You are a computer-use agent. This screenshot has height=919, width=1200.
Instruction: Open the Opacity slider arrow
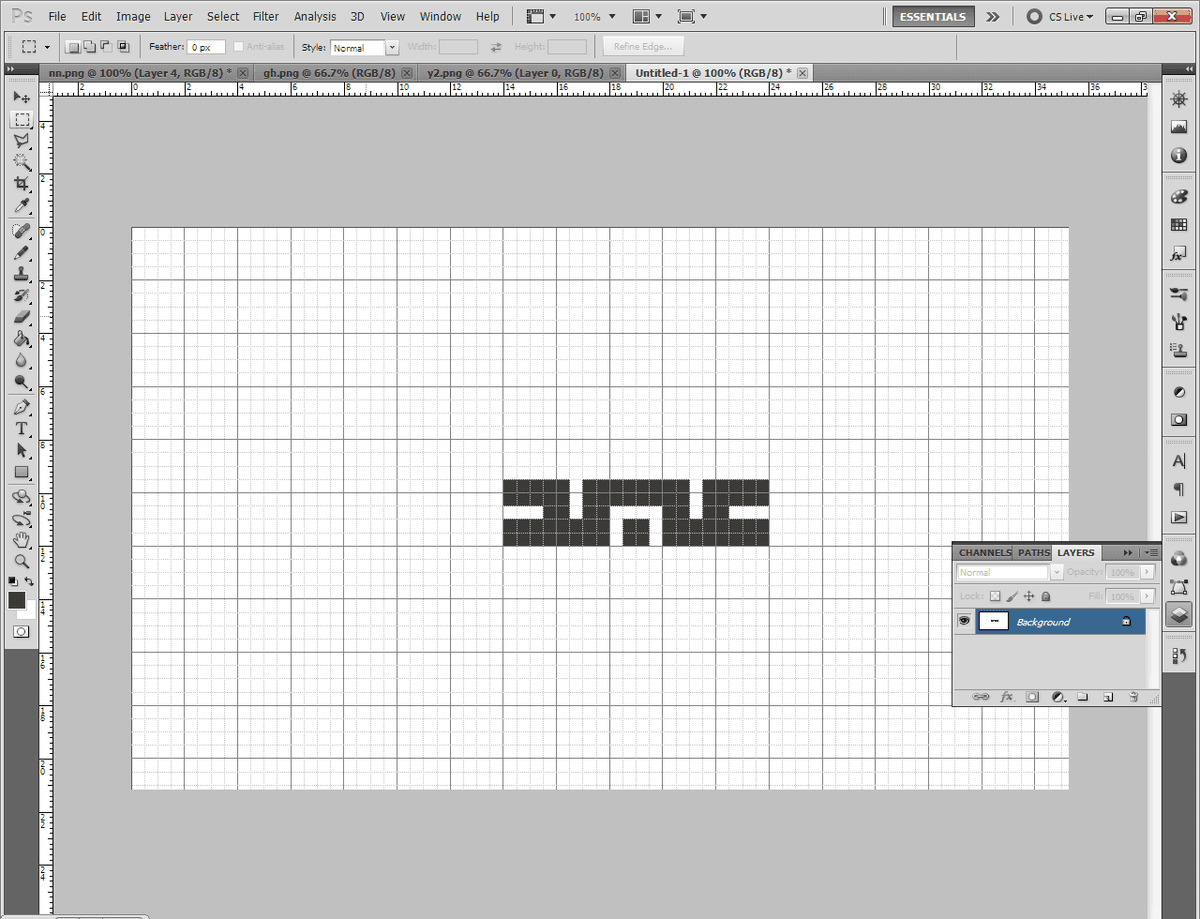(x=1147, y=572)
